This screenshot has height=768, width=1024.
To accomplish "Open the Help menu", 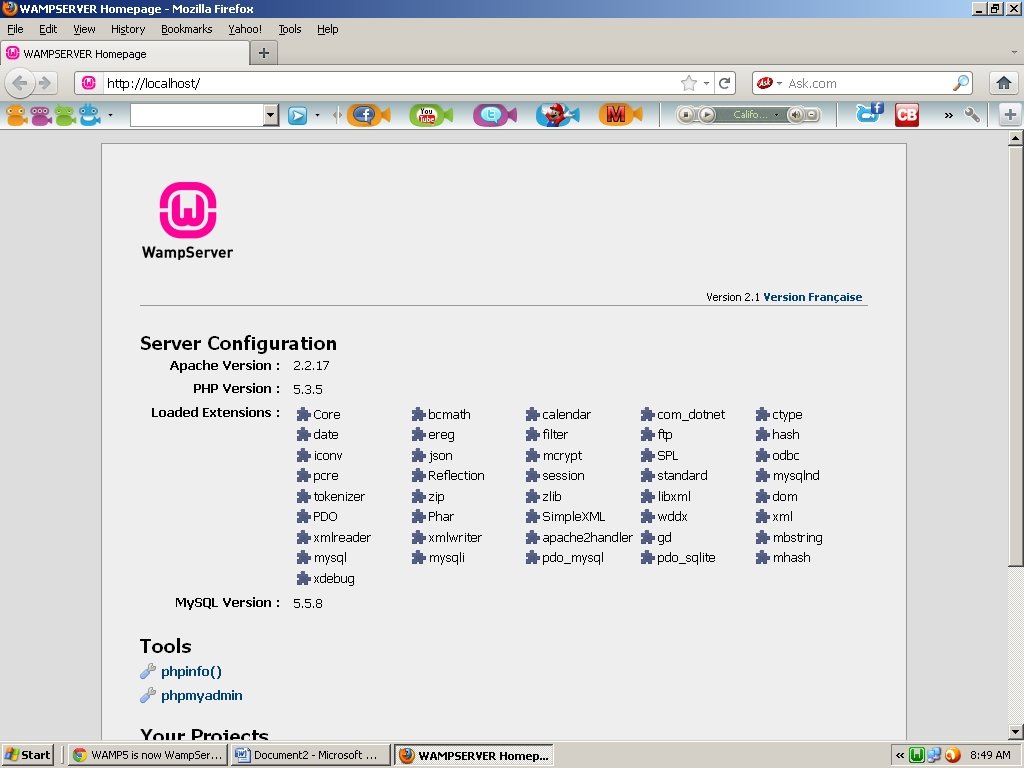I will [328, 29].
